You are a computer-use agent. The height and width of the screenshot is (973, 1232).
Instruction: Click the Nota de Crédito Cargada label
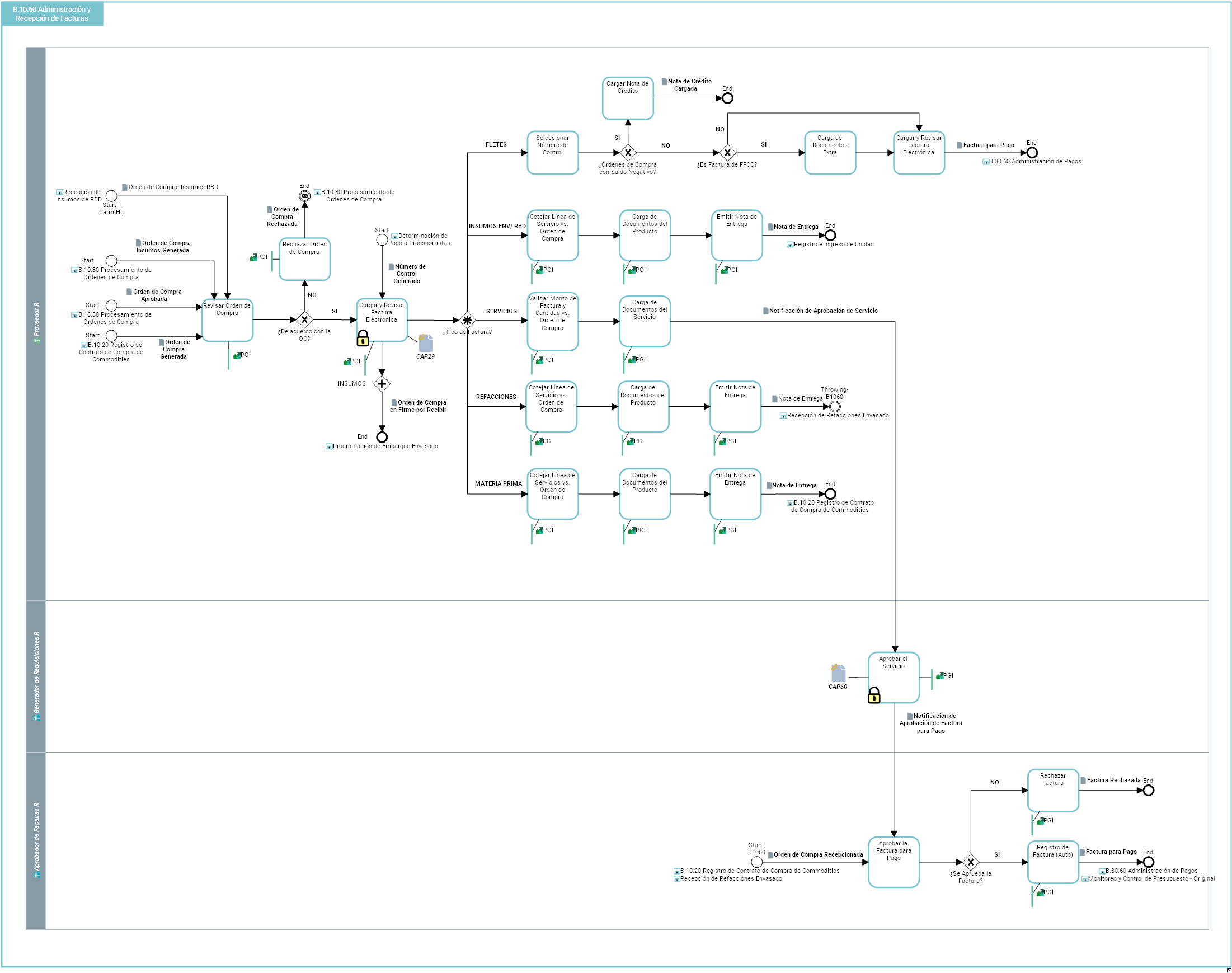[x=686, y=85]
